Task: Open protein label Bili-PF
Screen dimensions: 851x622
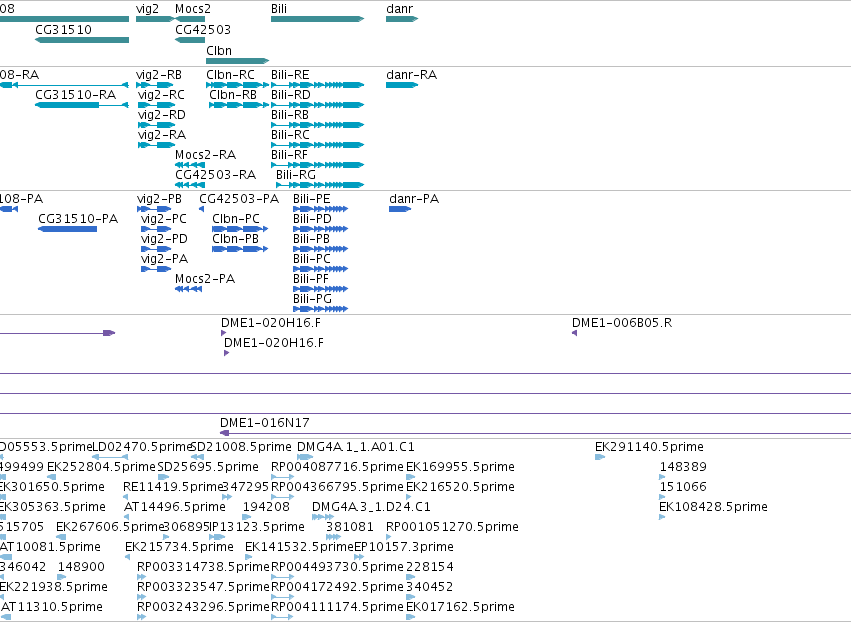Action: (x=311, y=280)
